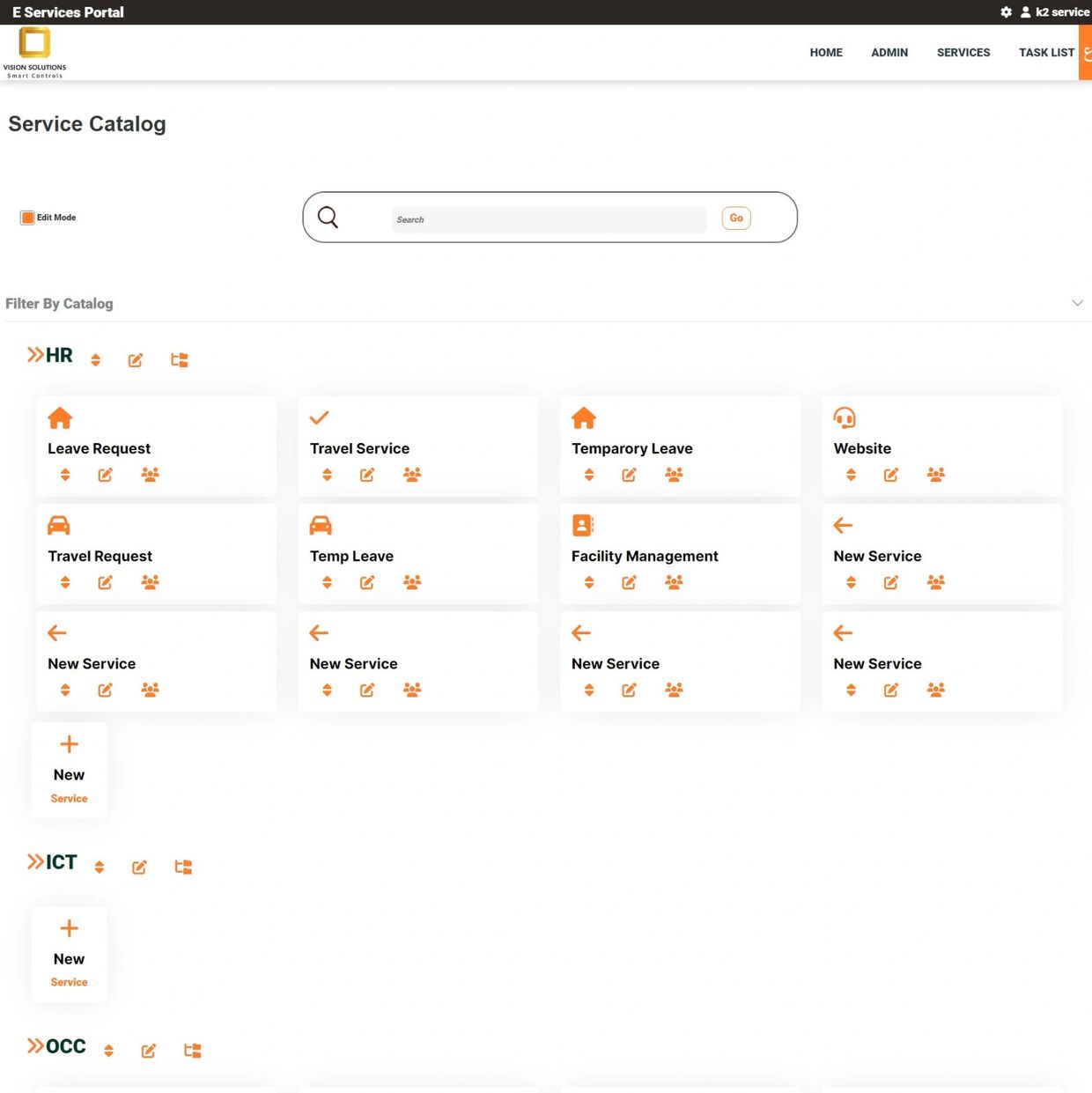The width and height of the screenshot is (1092, 1093).
Task: Click the hierarchy tree icon beside ICT catalog
Action: click(x=183, y=868)
